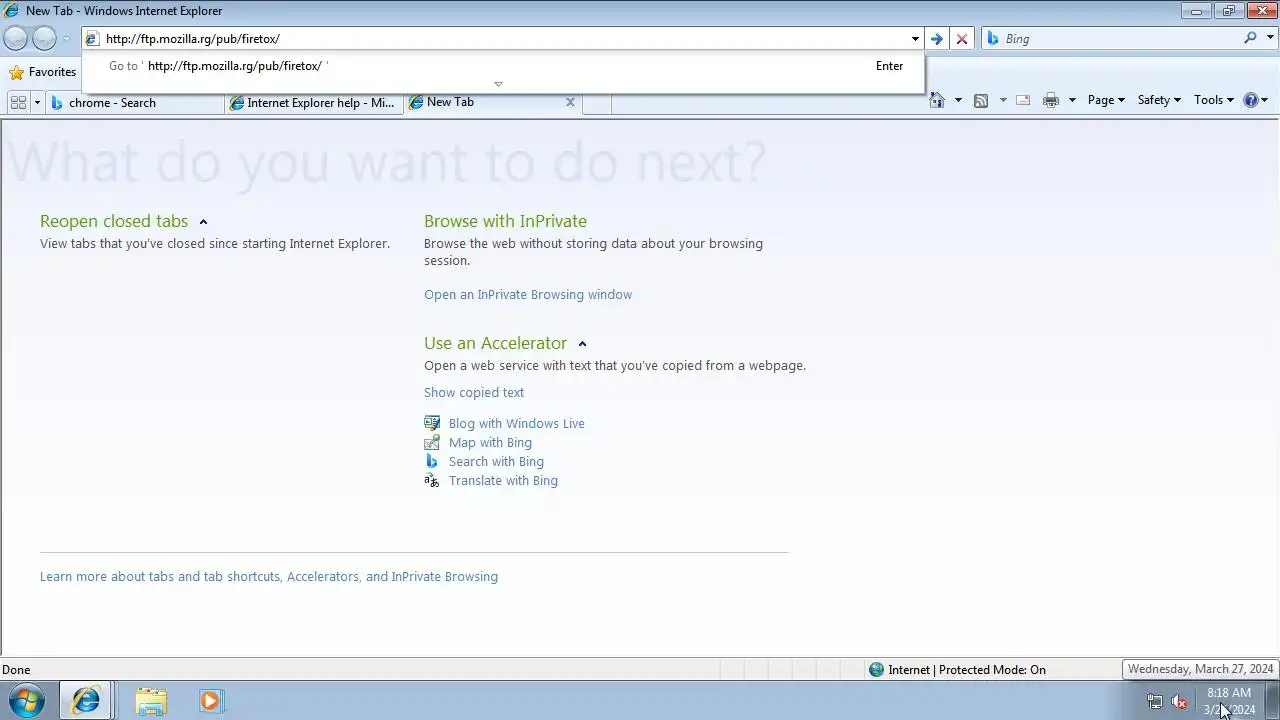1280x720 pixels.
Task: Open the Page menu
Action: click(1106, 100)
